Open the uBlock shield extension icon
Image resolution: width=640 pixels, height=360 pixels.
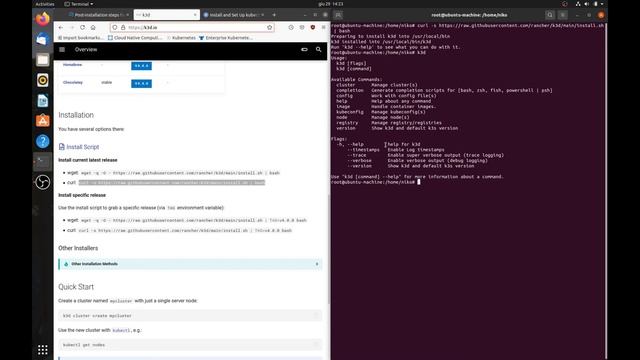[313, 27]
